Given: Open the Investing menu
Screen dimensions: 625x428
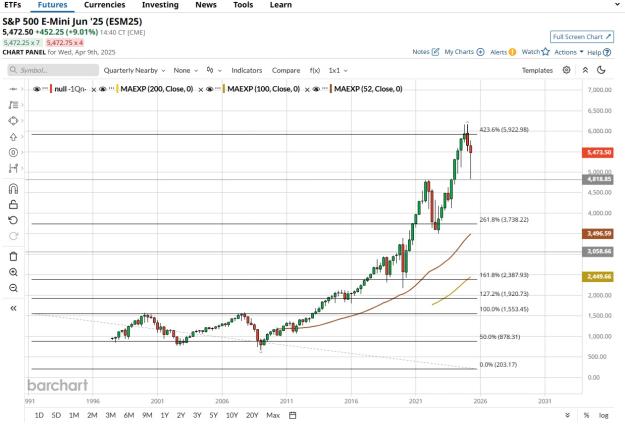Looking at the screenshot, I should tap(160, 5).
